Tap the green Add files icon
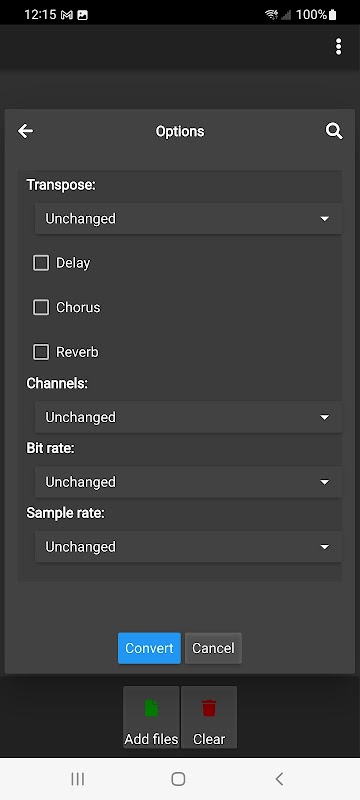Screen dimensions: 360x800 pos(151,708)
